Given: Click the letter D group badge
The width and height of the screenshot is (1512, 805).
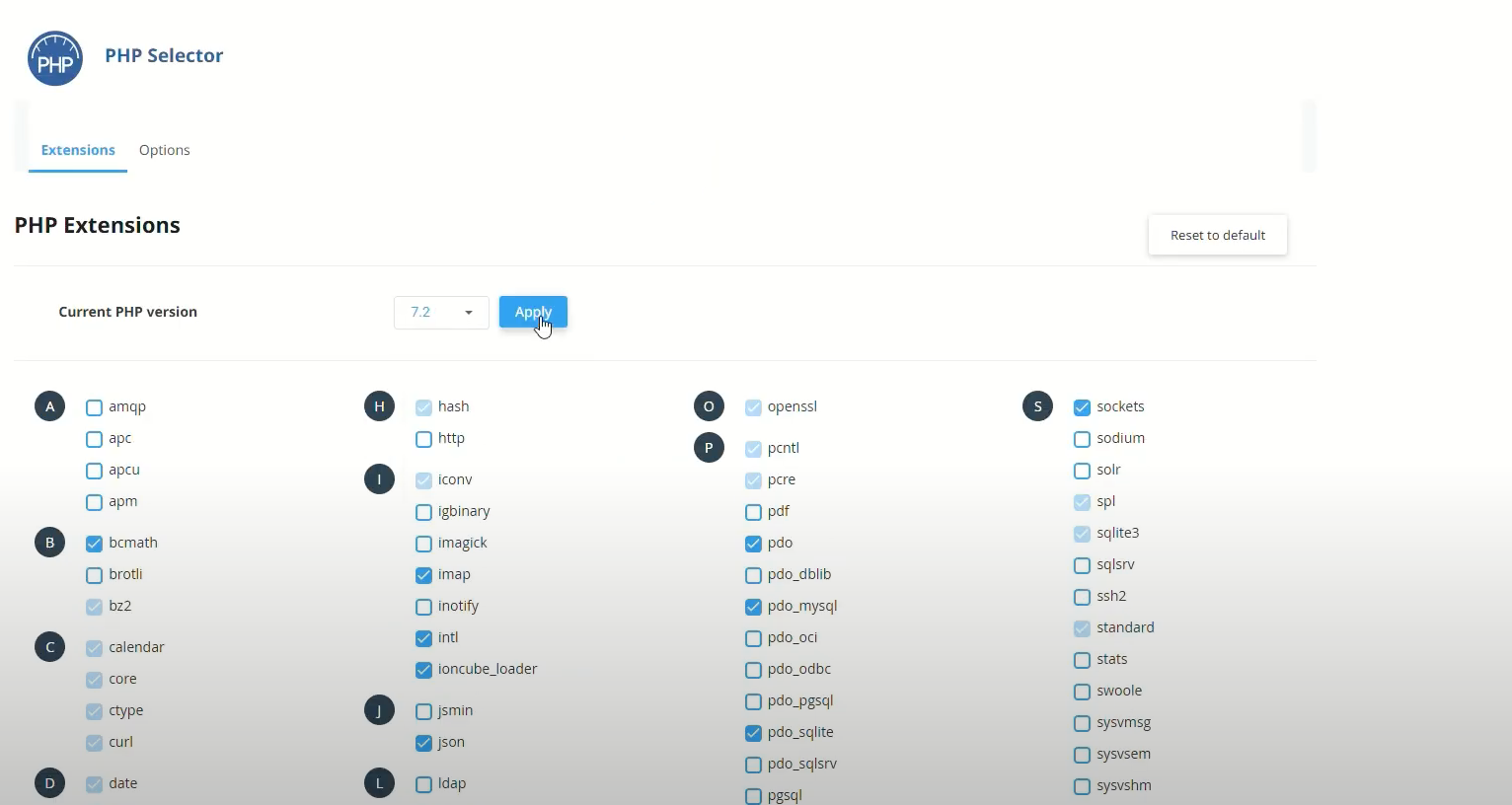Looking at the screenshot, I should [x=49, y=783].
